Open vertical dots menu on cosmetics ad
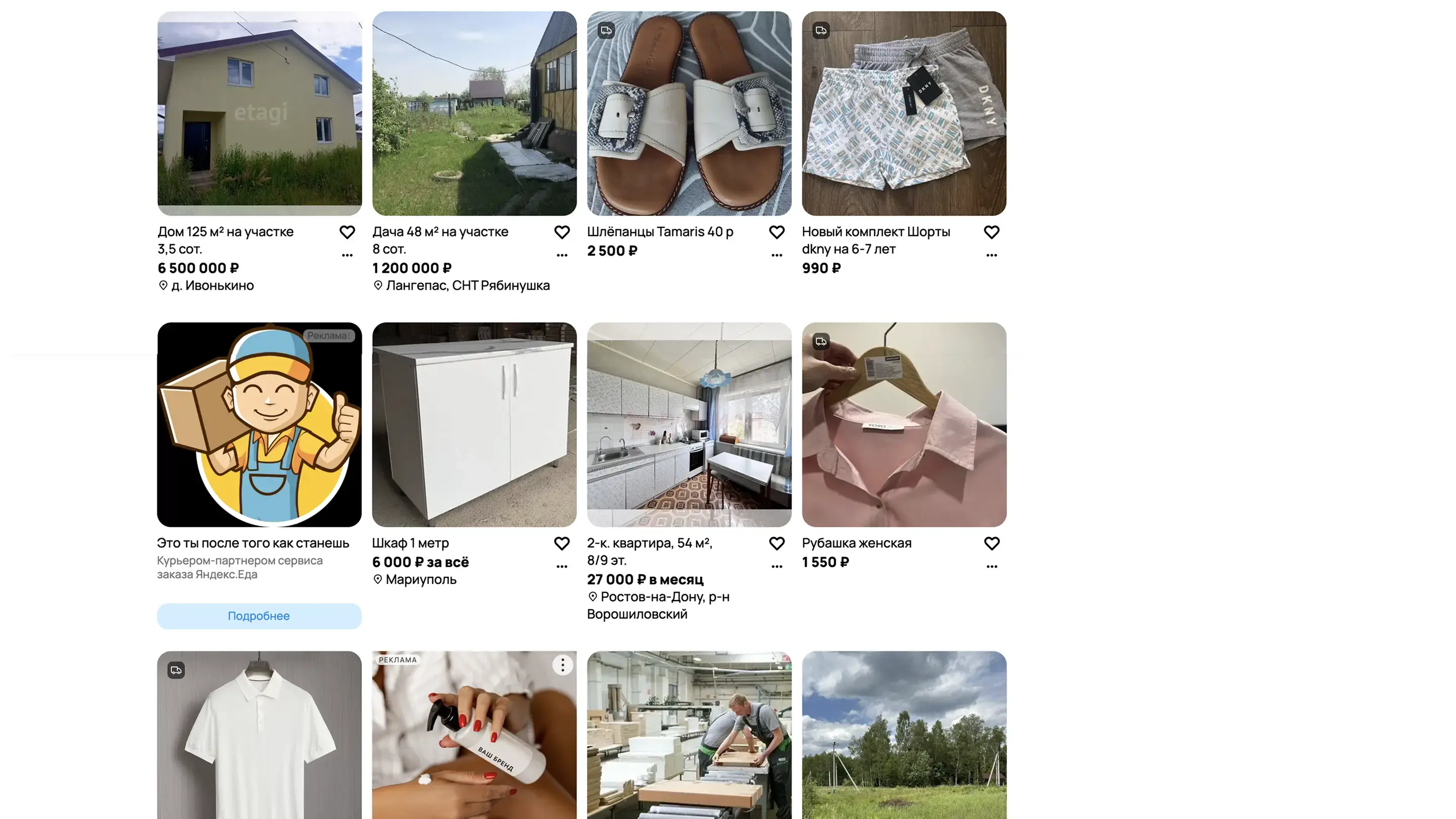The height and width of the screenshot is (819, 1456). click(562, 665)
